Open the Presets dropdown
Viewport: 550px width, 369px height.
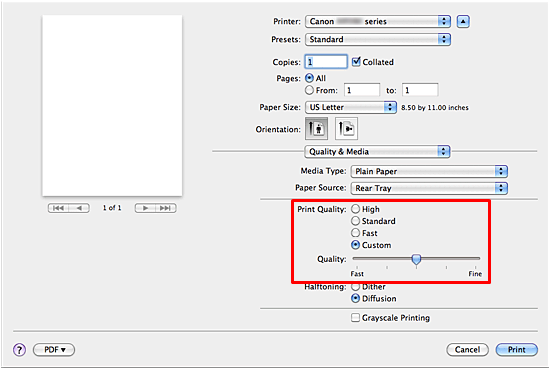tap(378, 39)
